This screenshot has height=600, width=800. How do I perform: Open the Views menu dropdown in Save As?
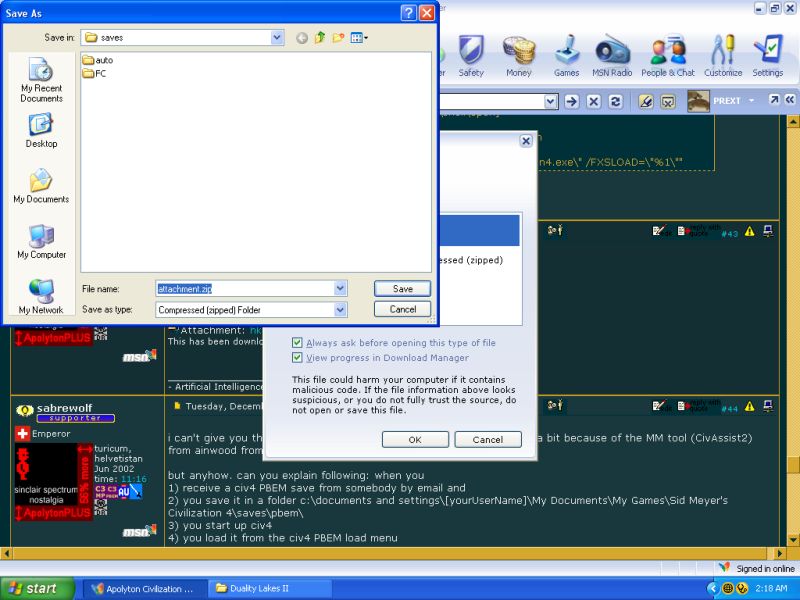tap(360, 38)
